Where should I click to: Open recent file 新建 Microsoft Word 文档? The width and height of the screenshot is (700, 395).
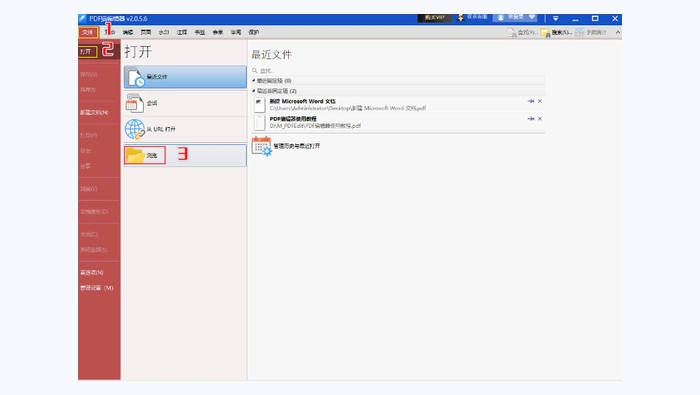[397, 104]
